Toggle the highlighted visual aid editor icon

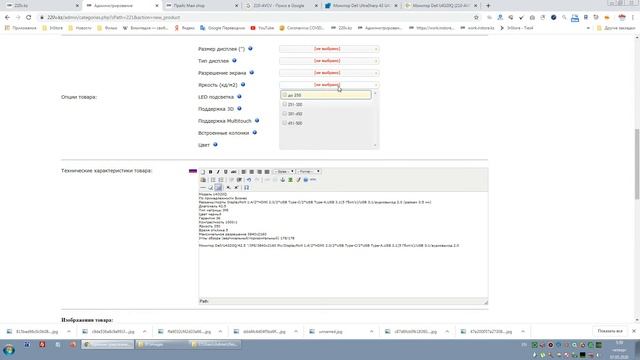pyautogui.click(x=218, y=187)
